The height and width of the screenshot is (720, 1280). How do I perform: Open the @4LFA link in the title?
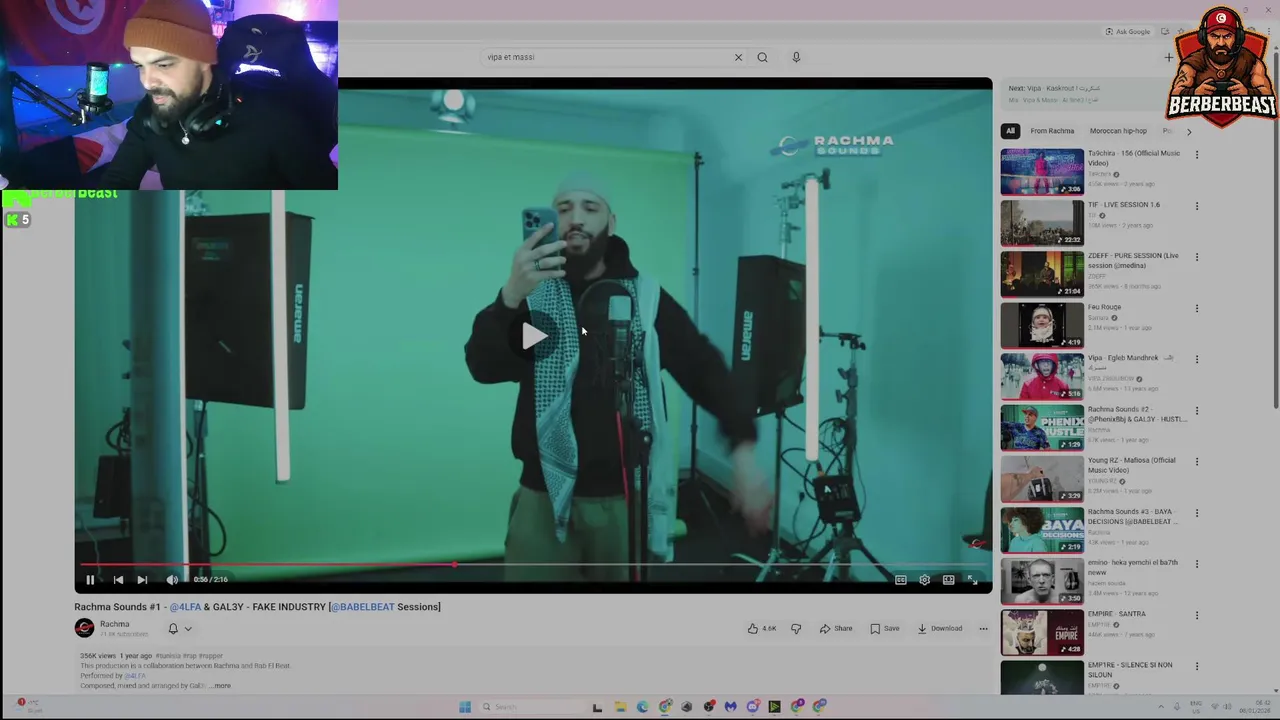[185, 606]
